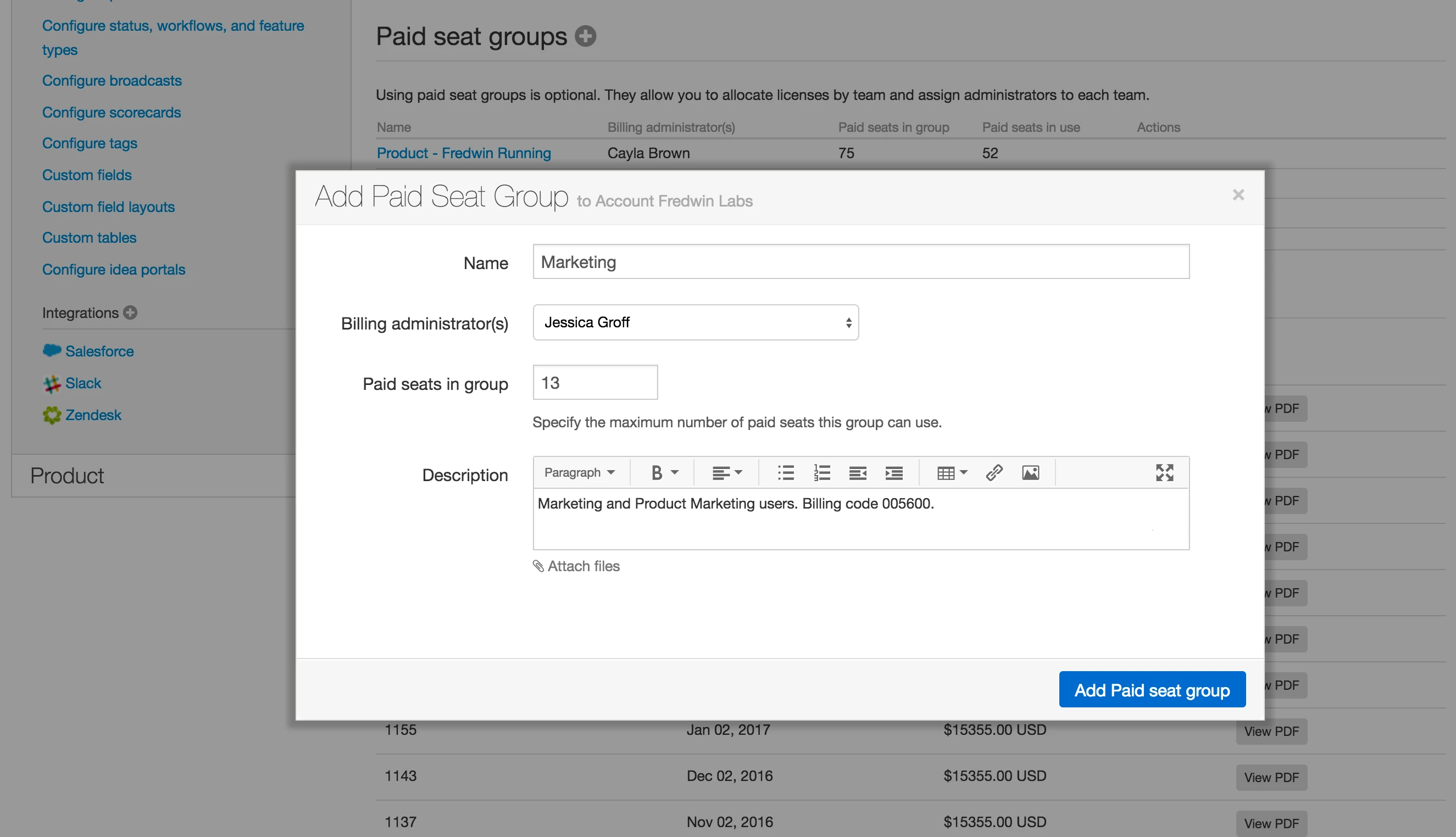This screenshot has width=1456, height=837.
Task: Click the numbered list icon
Action: [822, 472]
